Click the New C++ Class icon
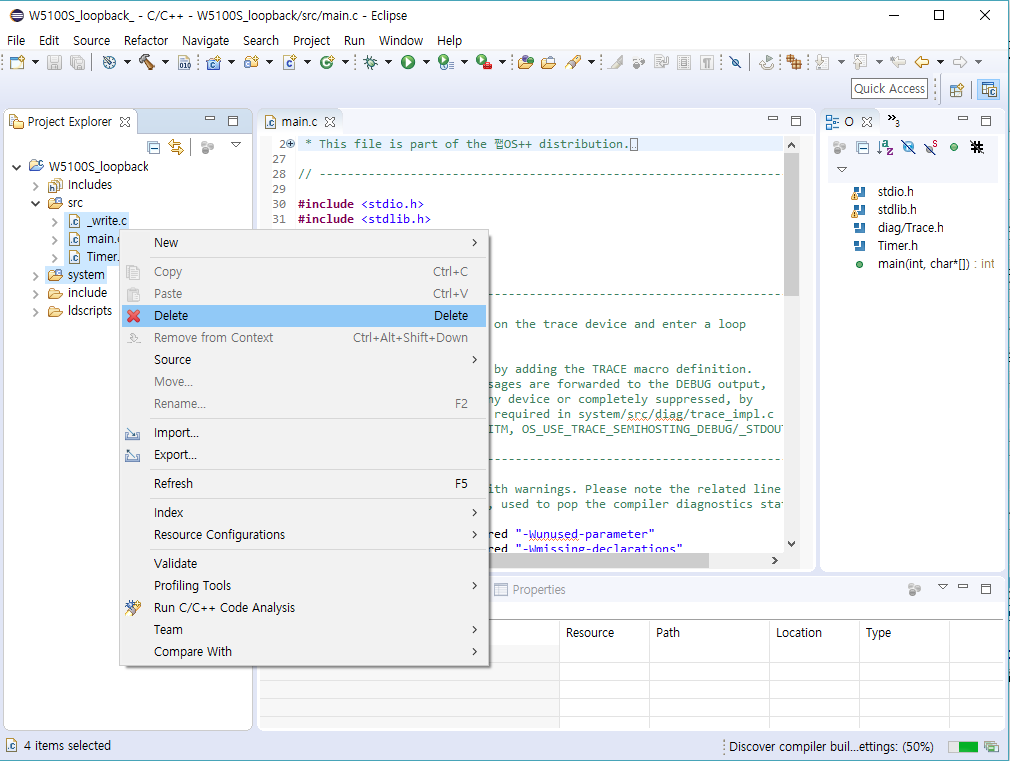 (x=327, y=63)
